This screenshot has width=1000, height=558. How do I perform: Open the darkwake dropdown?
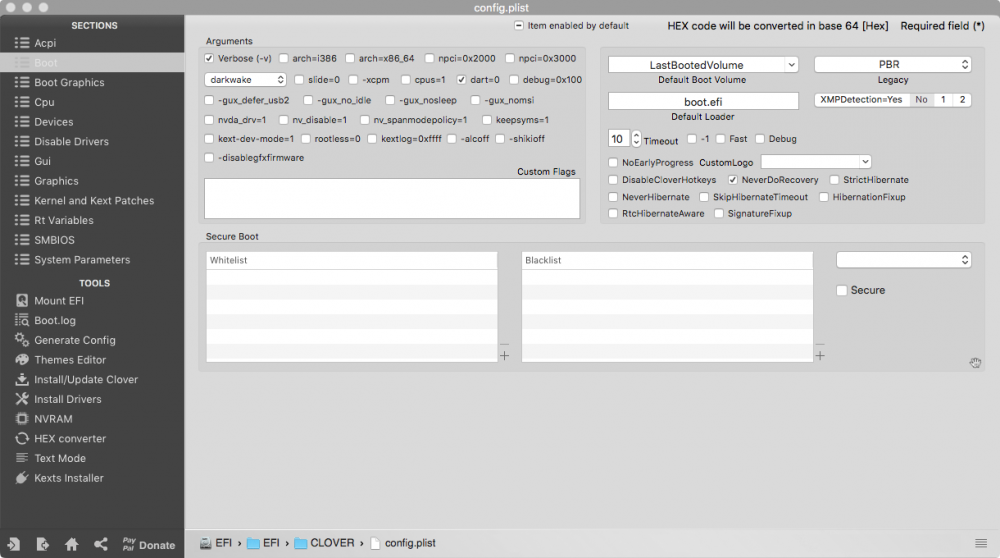246,80
